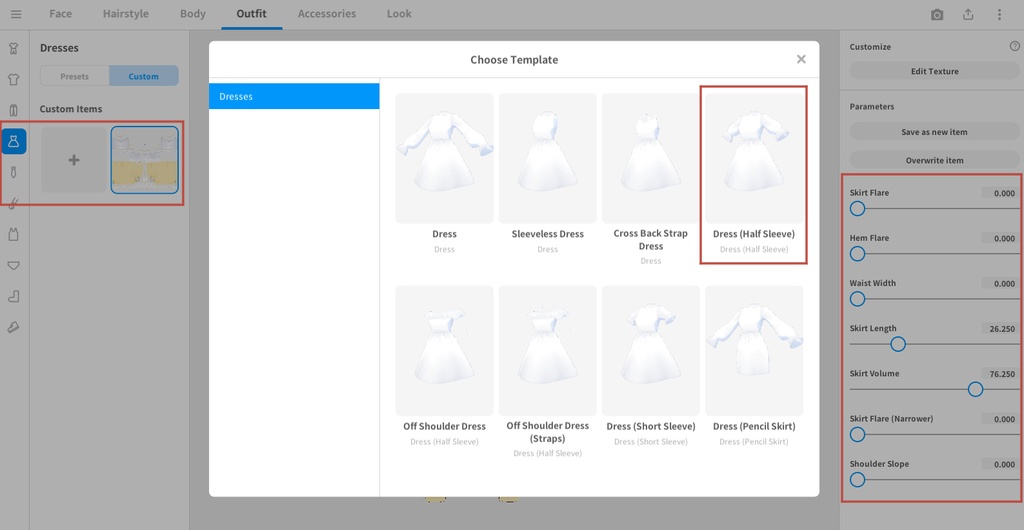Select Dresses category in template dialog
This screenshot has height=530, width=1024.
click(x=294, y=97)
